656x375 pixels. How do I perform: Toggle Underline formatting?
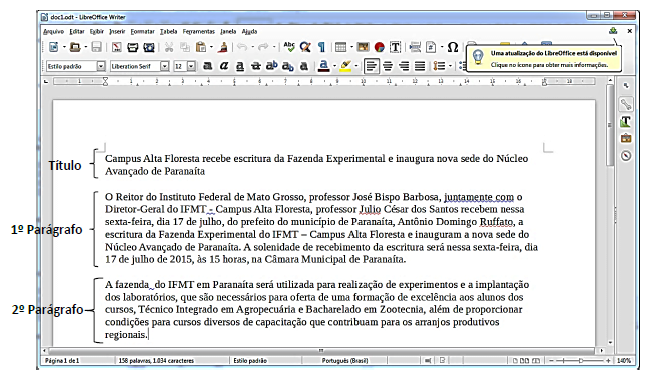click(240, 66)
